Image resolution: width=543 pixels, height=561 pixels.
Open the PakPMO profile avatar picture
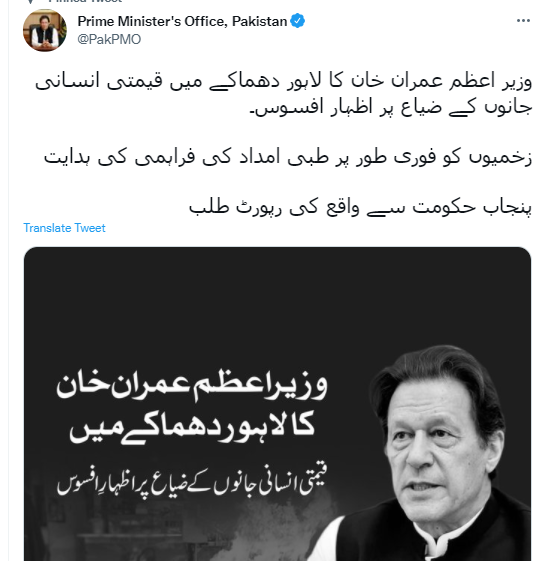click(45, 30)
